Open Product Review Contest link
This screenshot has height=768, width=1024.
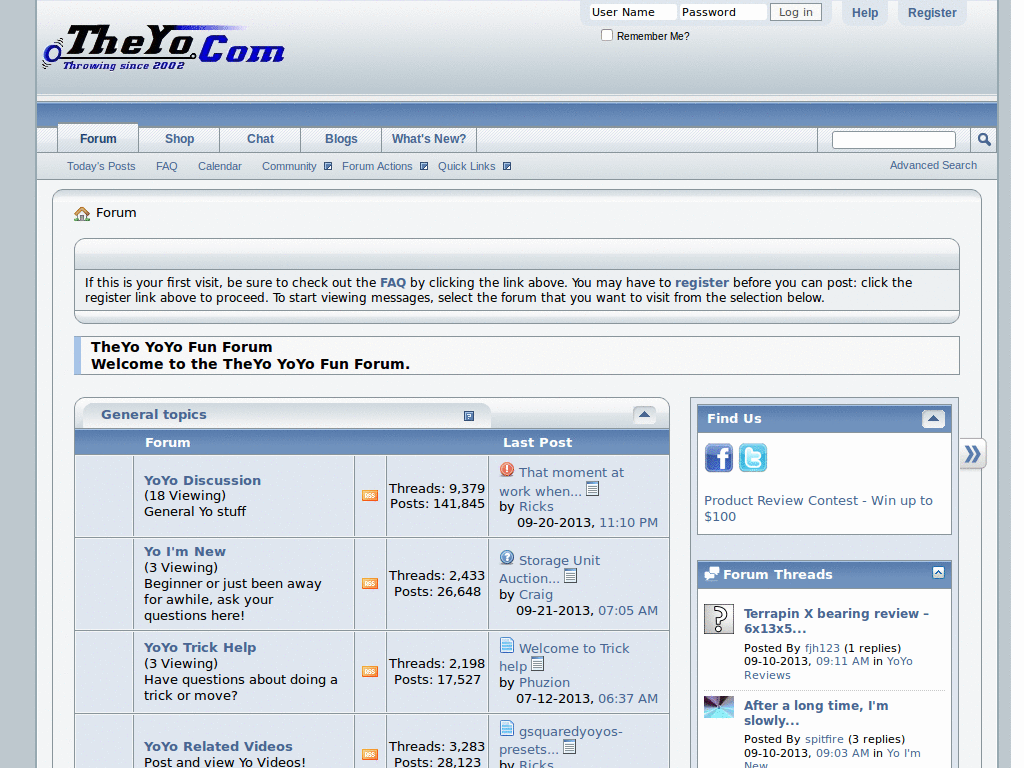tap(818, 508)
